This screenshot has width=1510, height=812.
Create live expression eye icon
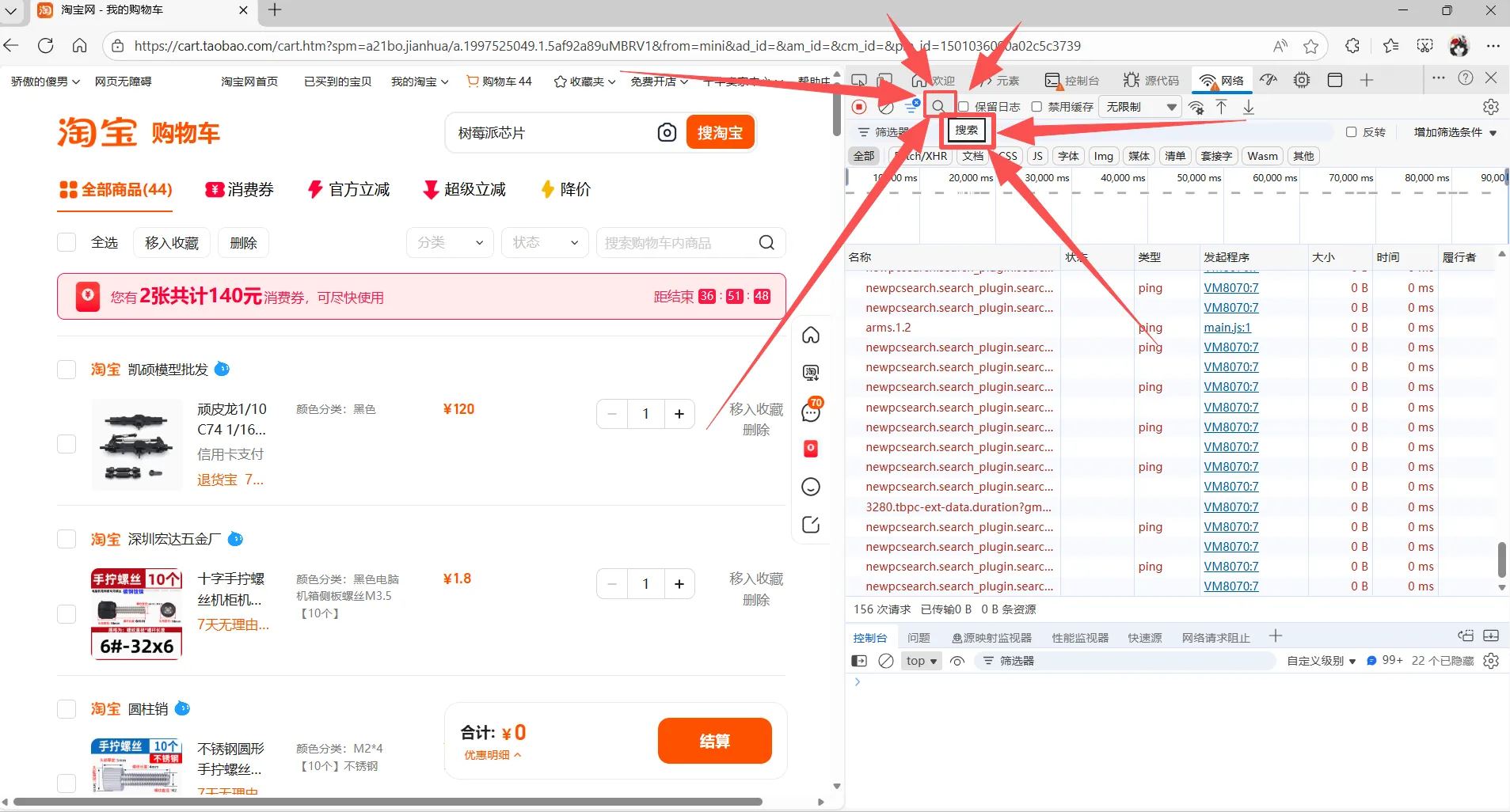click(x=957, y=661)
